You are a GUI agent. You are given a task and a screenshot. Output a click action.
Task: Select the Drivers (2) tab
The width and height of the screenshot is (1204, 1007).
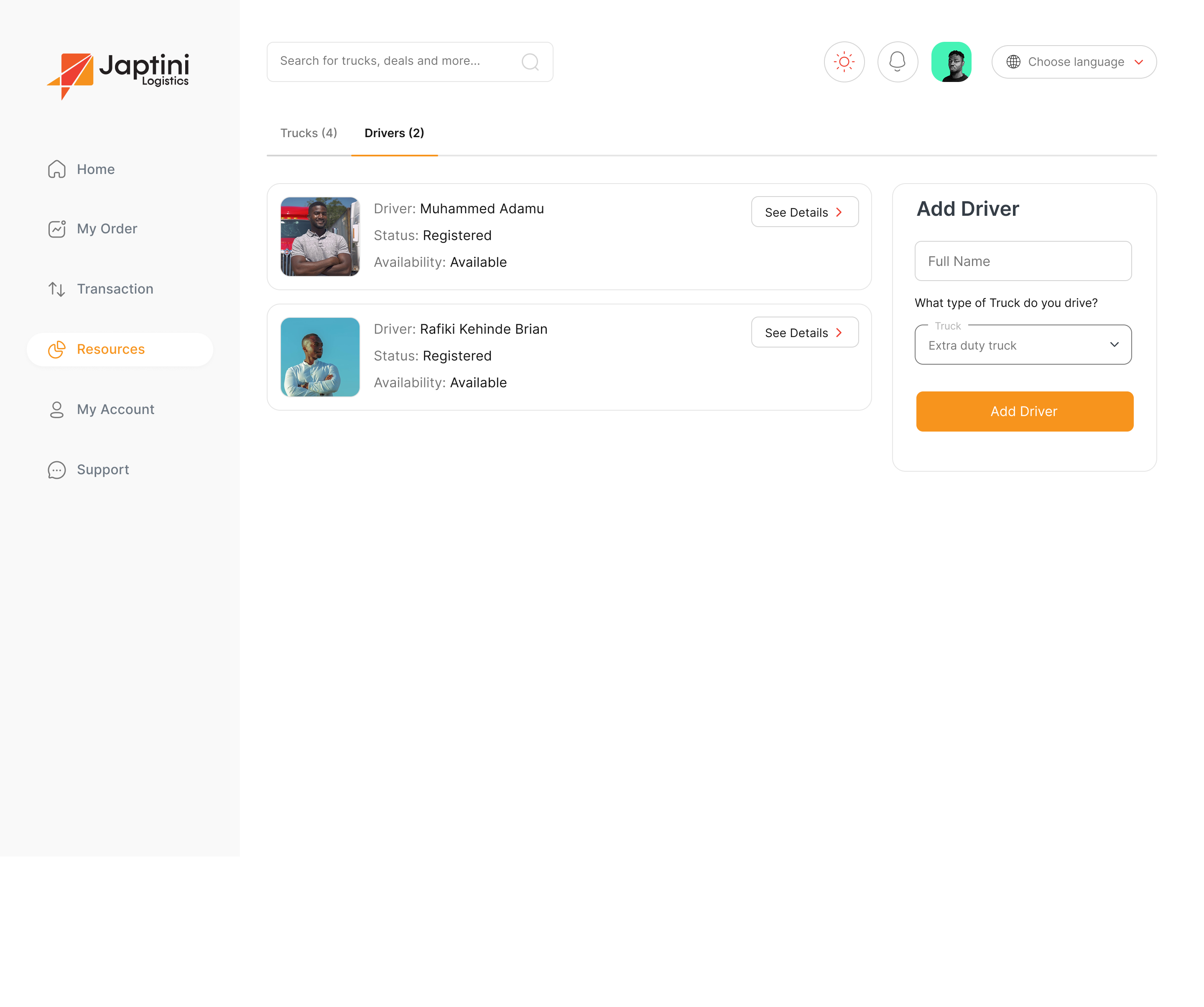(x=395, y=133)
